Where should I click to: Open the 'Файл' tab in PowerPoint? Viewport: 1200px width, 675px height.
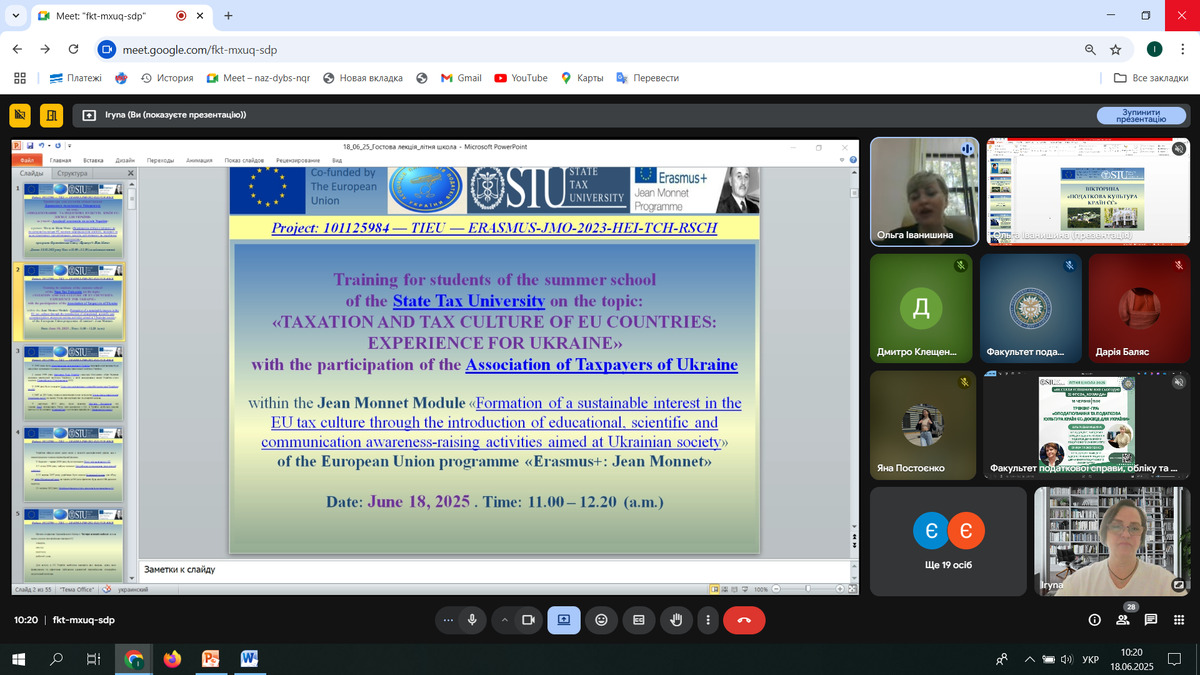[27, 160]
